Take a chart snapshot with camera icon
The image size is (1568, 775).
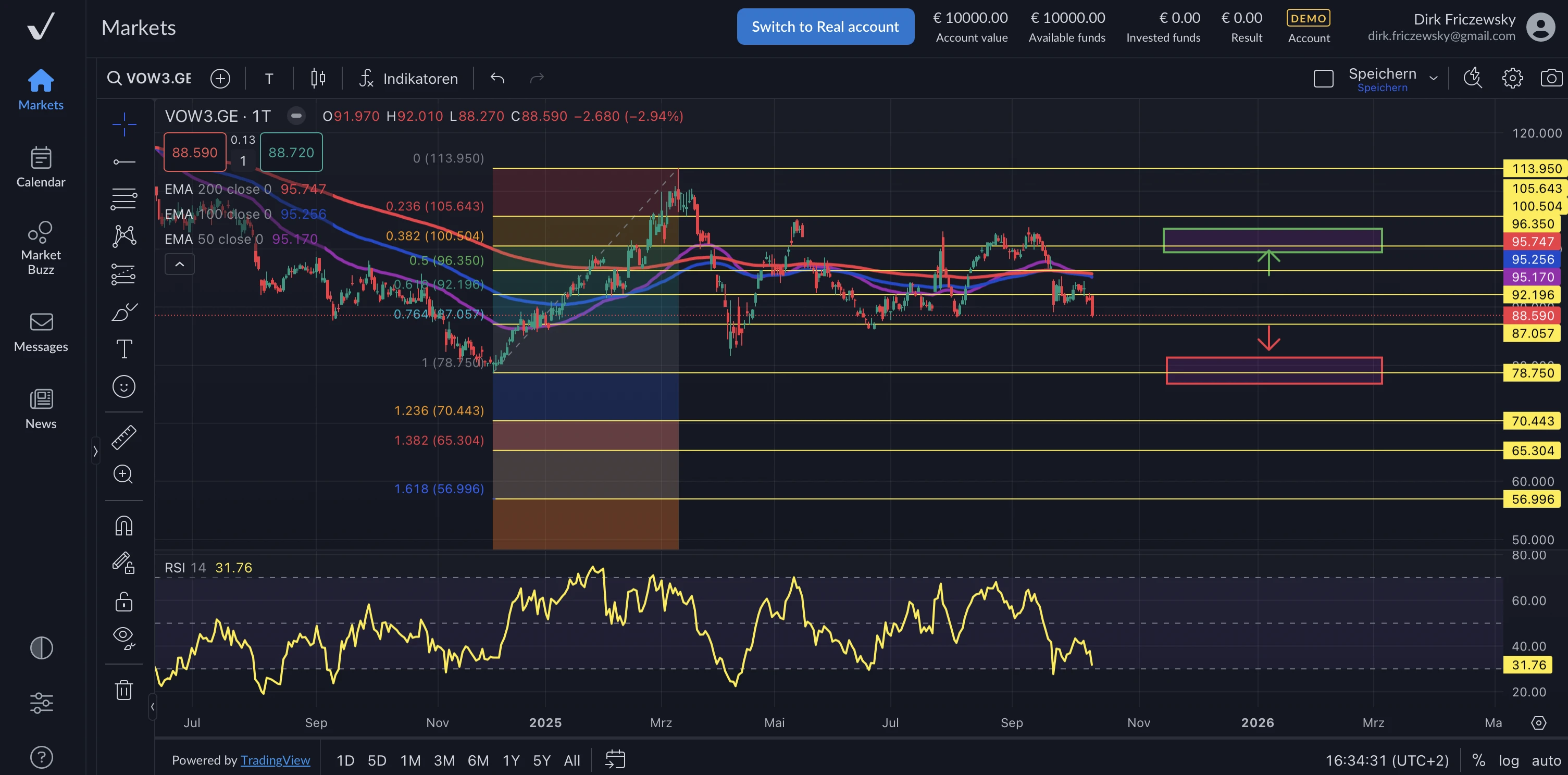(1551, 78)
